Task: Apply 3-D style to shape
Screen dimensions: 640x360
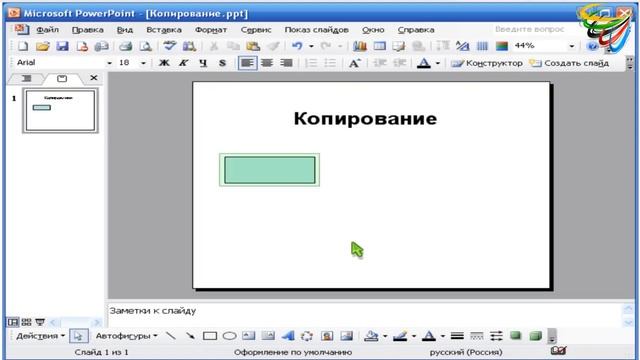Action: click(x=535, y=336)
